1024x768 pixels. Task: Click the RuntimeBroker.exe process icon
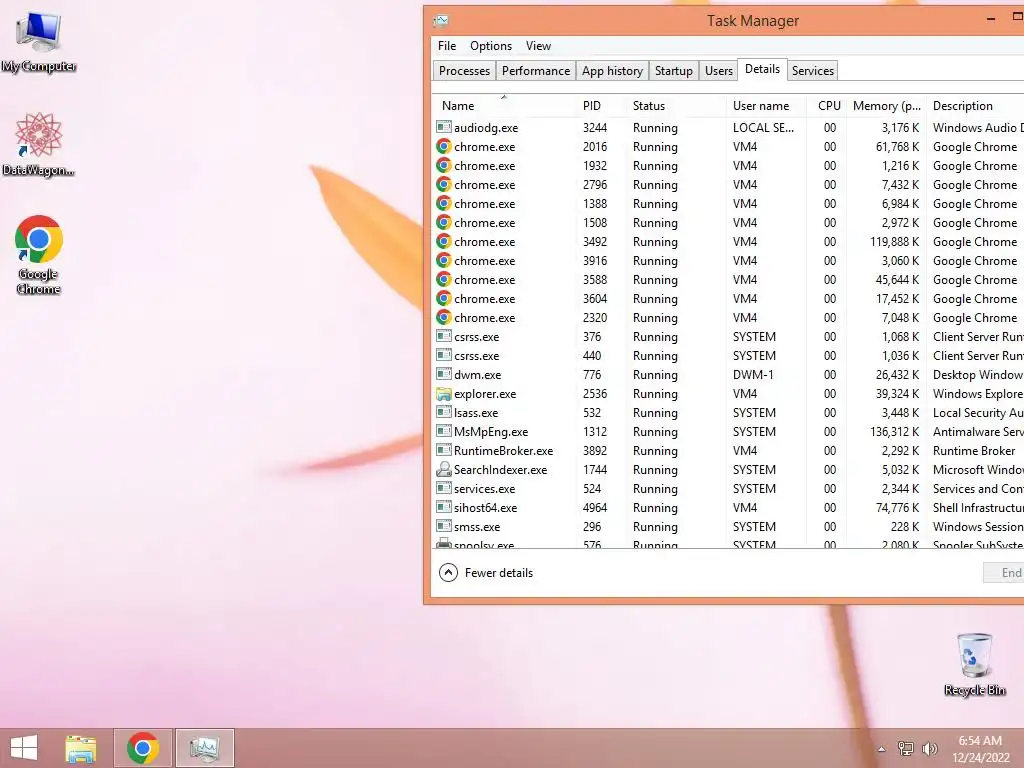point(443,451)
